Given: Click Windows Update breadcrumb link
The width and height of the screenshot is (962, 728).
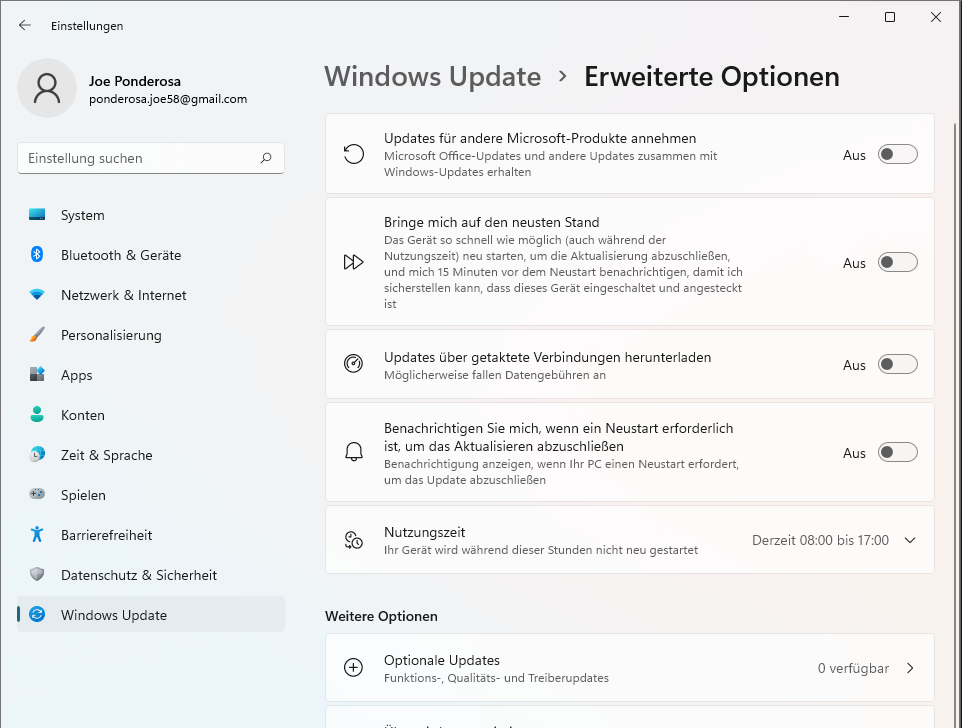Looking at the screenshot, I should 432,77.
